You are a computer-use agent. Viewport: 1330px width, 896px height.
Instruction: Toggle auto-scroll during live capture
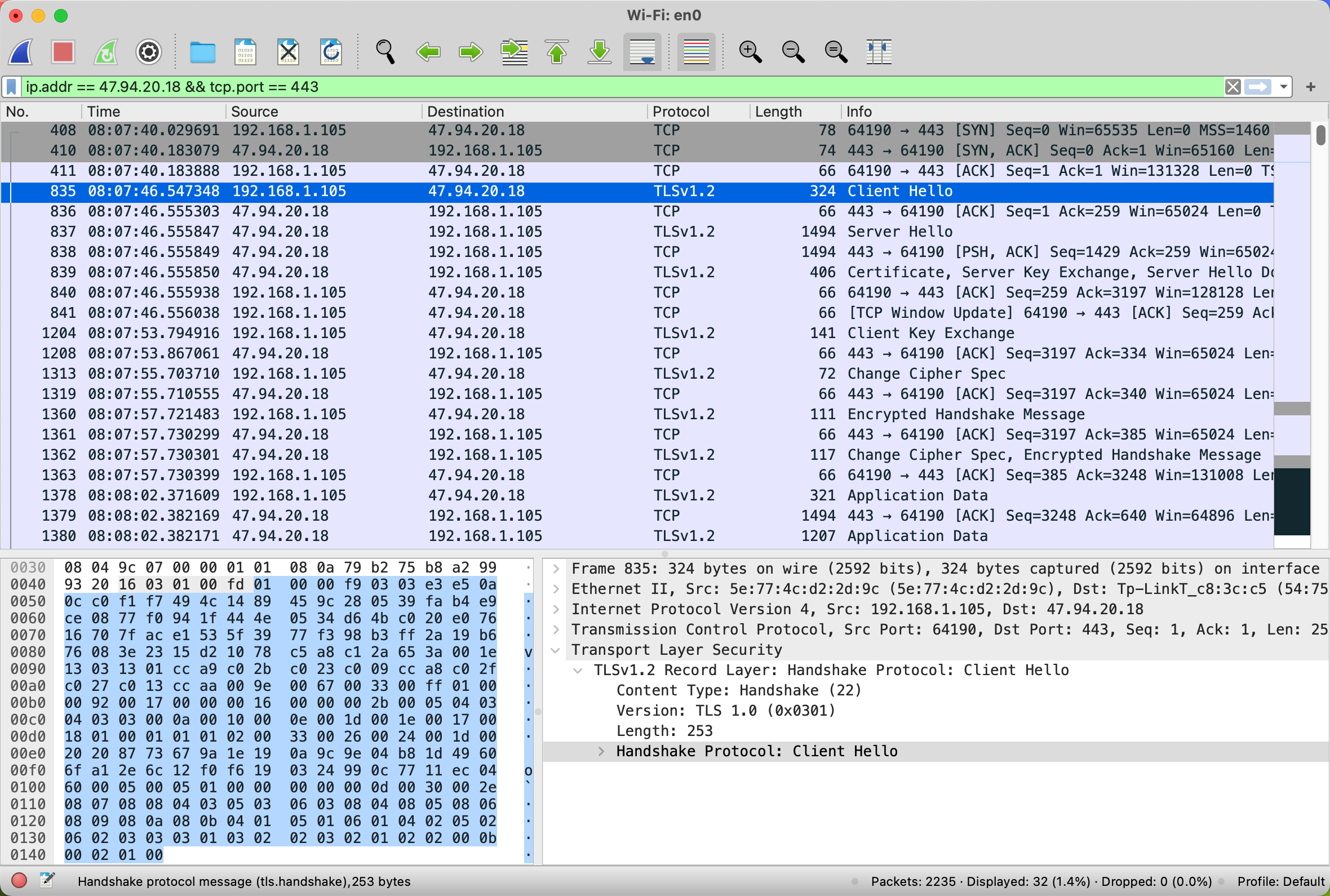642,52
